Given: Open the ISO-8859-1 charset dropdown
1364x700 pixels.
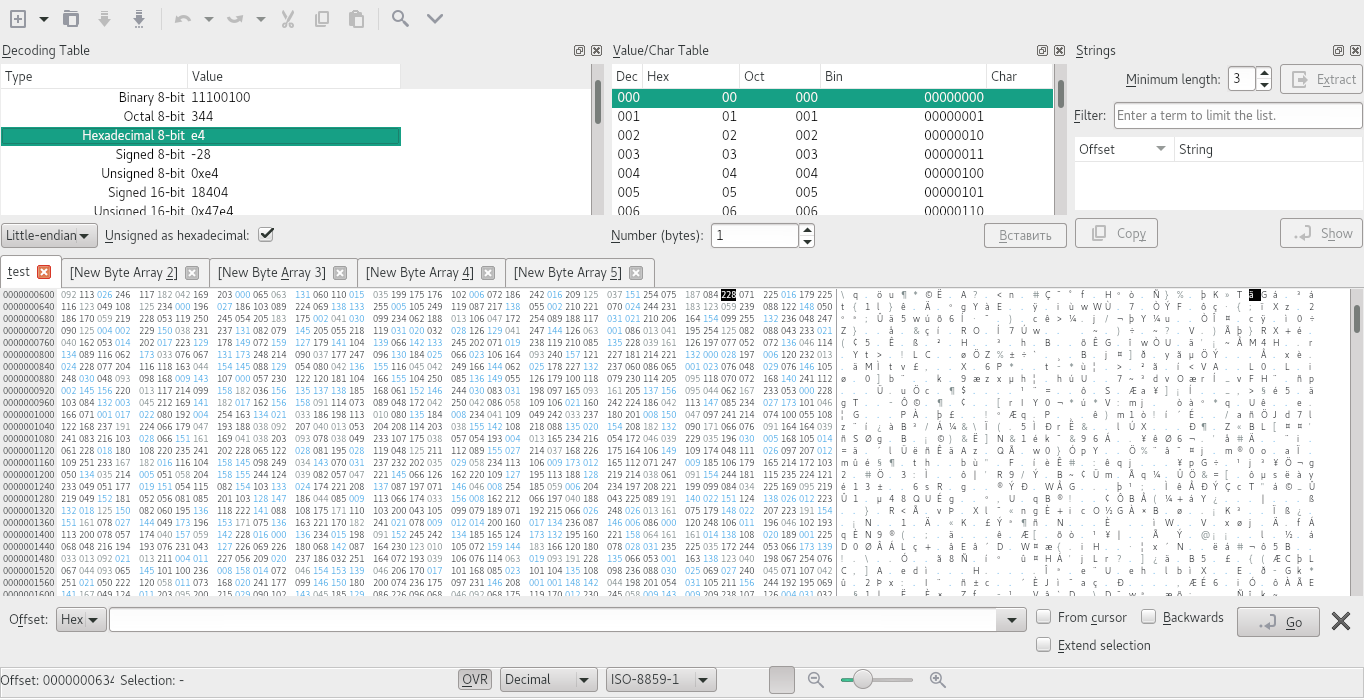Looking at the screenshot, I should point(662,680).
